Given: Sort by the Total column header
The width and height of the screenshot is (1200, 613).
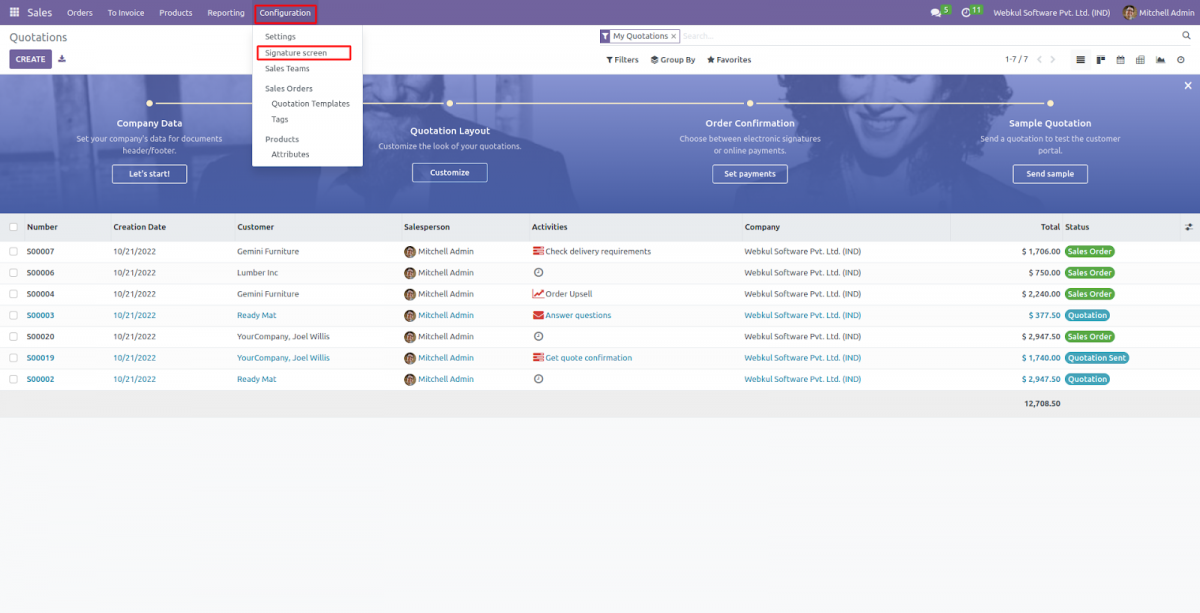Looking at the screenshot, I should 1050,227.
